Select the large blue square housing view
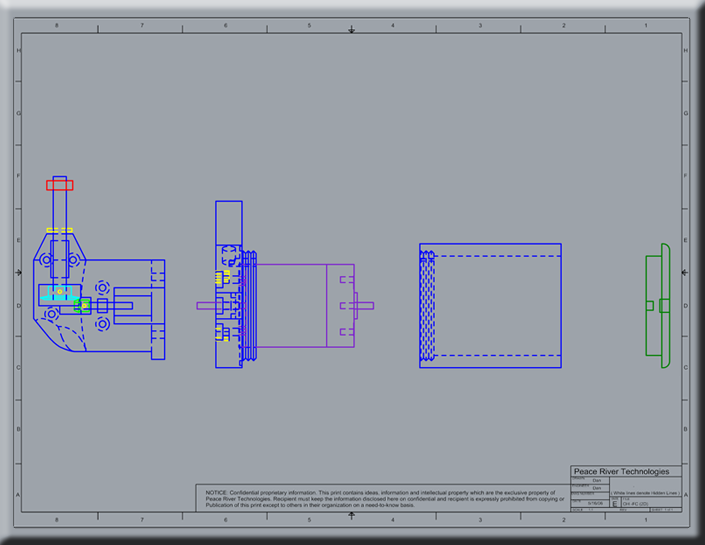The image size is (705, 545). tap(491, 306)
